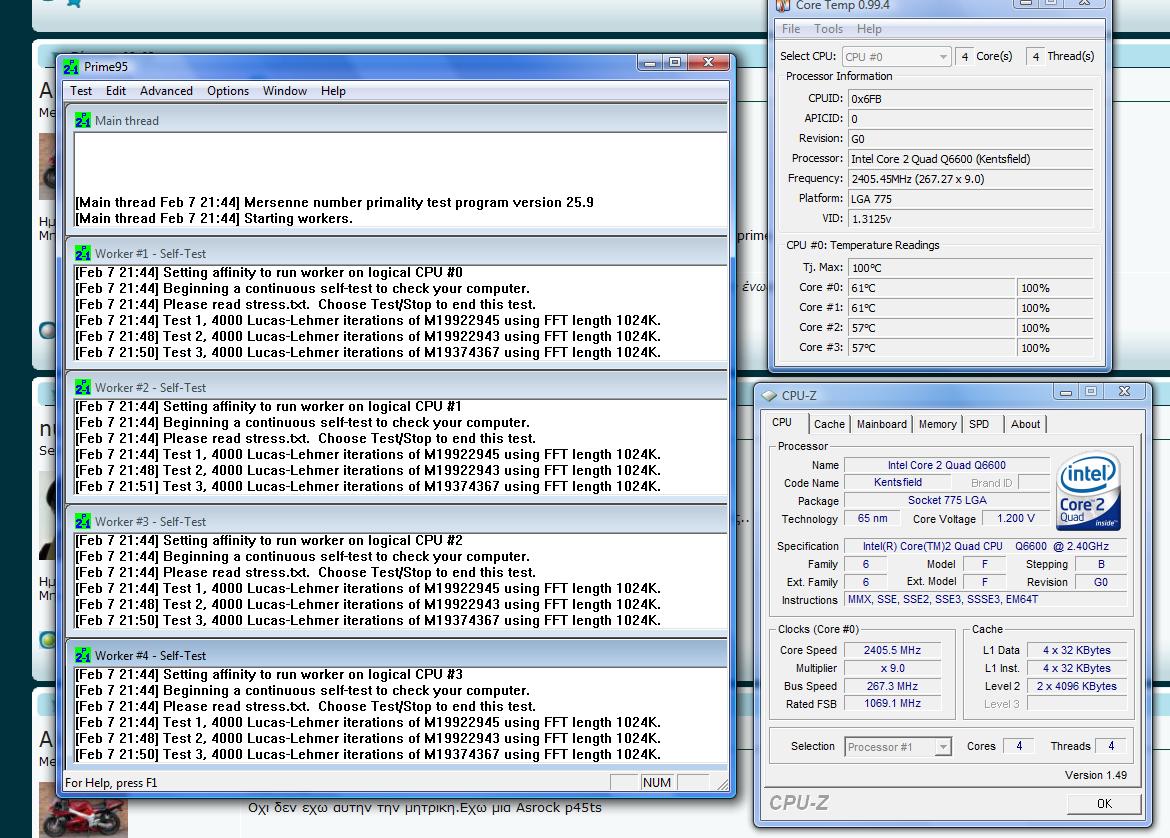
Task: Click the Technology value 65 nm
Action: [x=872, y=519]
